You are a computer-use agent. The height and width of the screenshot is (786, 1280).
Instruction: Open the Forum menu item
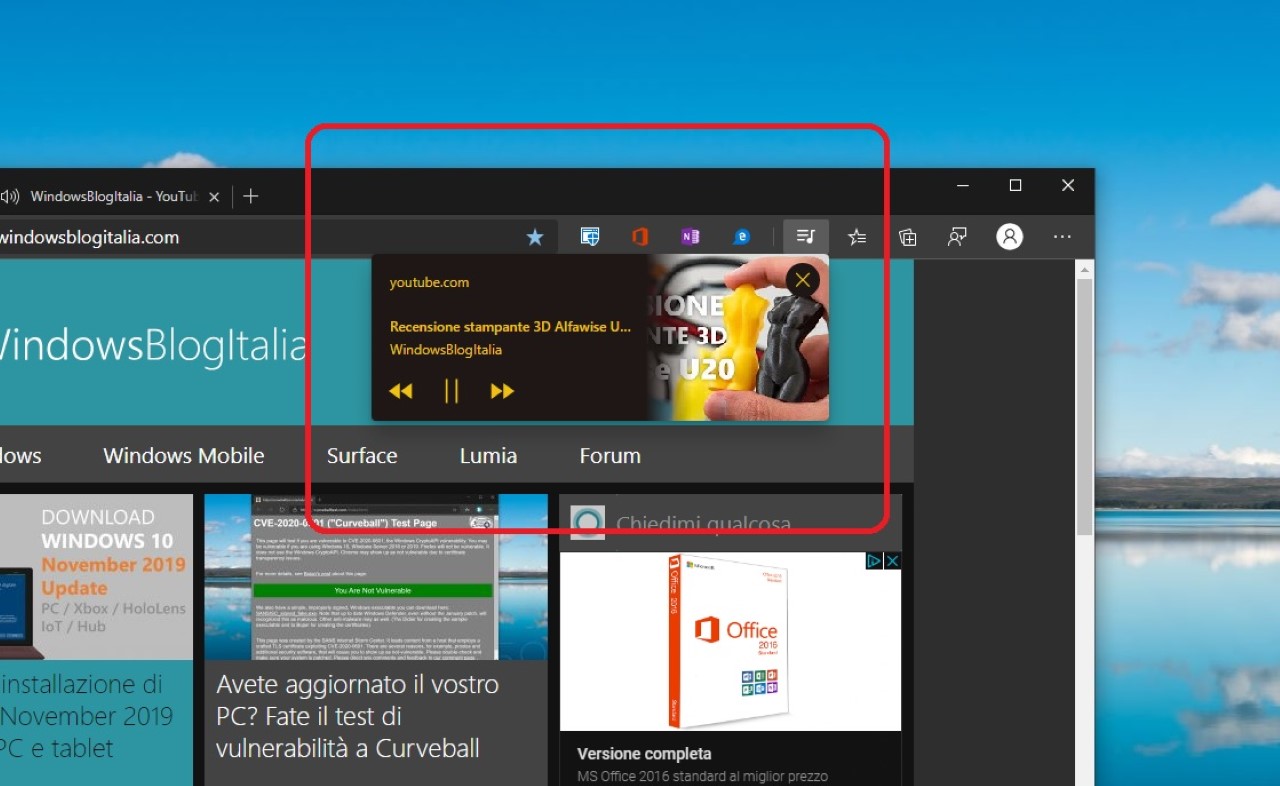click(610, 456)
